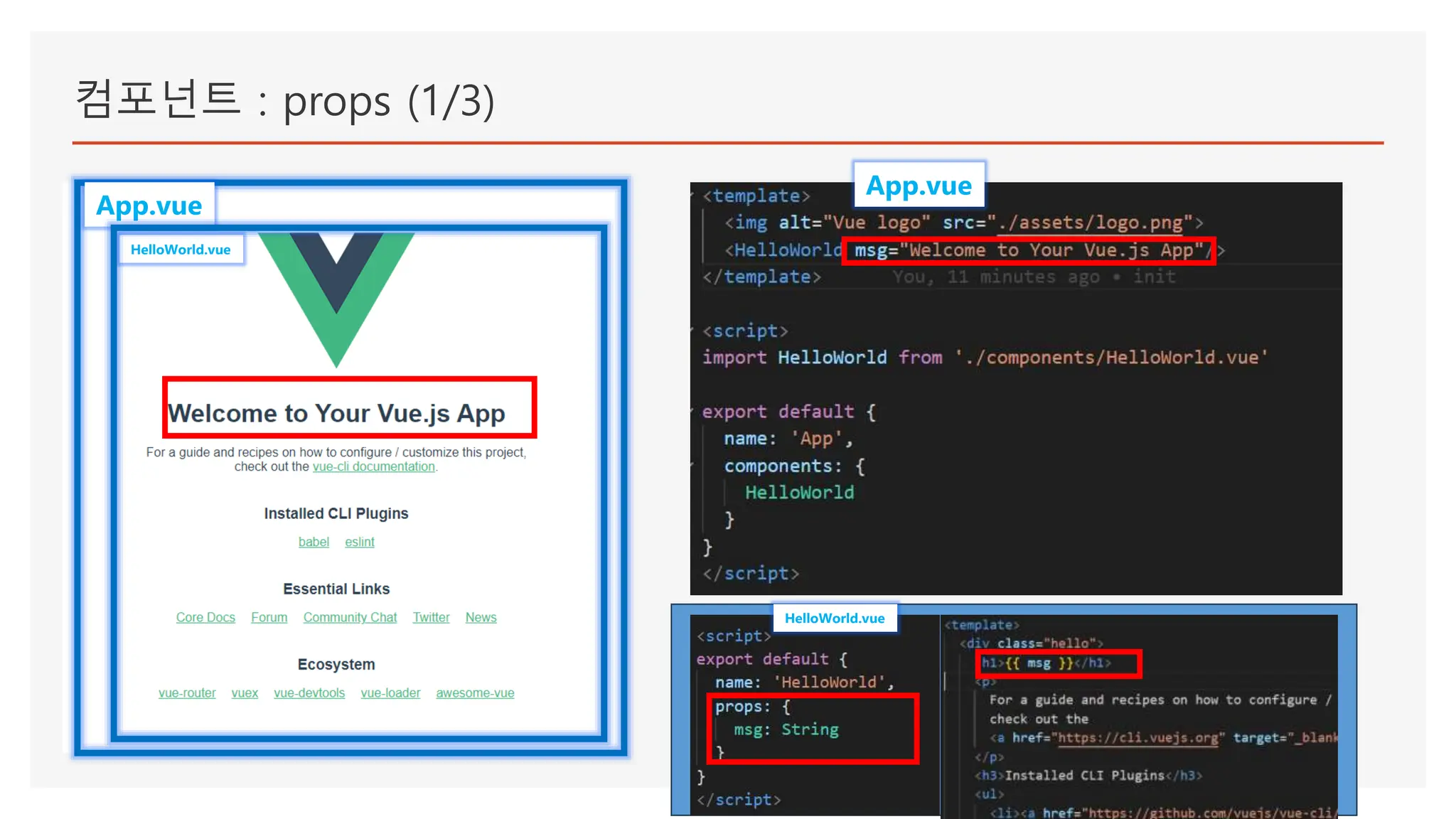Screen dimensions: 1456x819
Task: Click the Welcome to Your Vue.js App heading
Action: [x=336, y=413]
